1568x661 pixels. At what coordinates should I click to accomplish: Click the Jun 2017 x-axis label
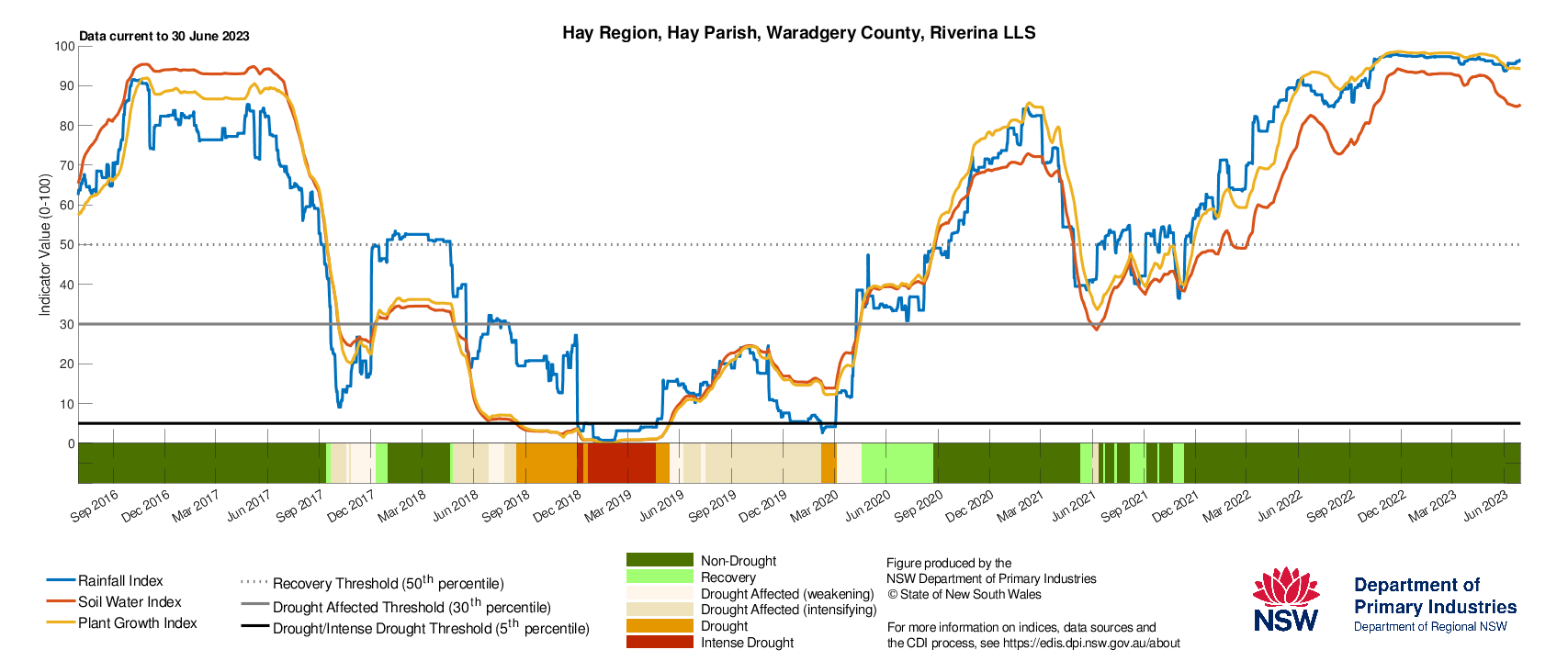click(x=248, y=506)
